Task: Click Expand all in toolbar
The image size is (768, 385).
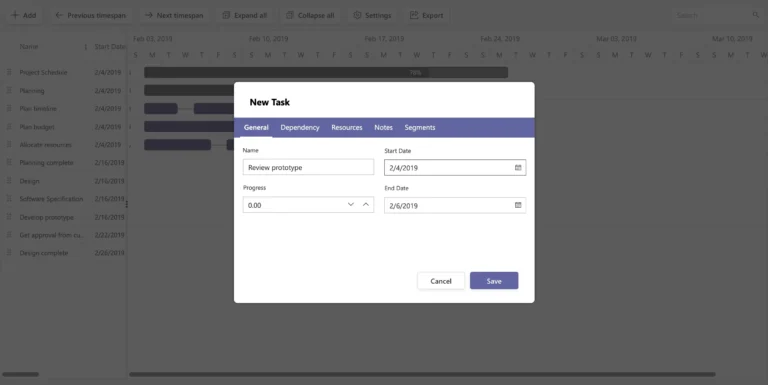Action: pos(244,15)
